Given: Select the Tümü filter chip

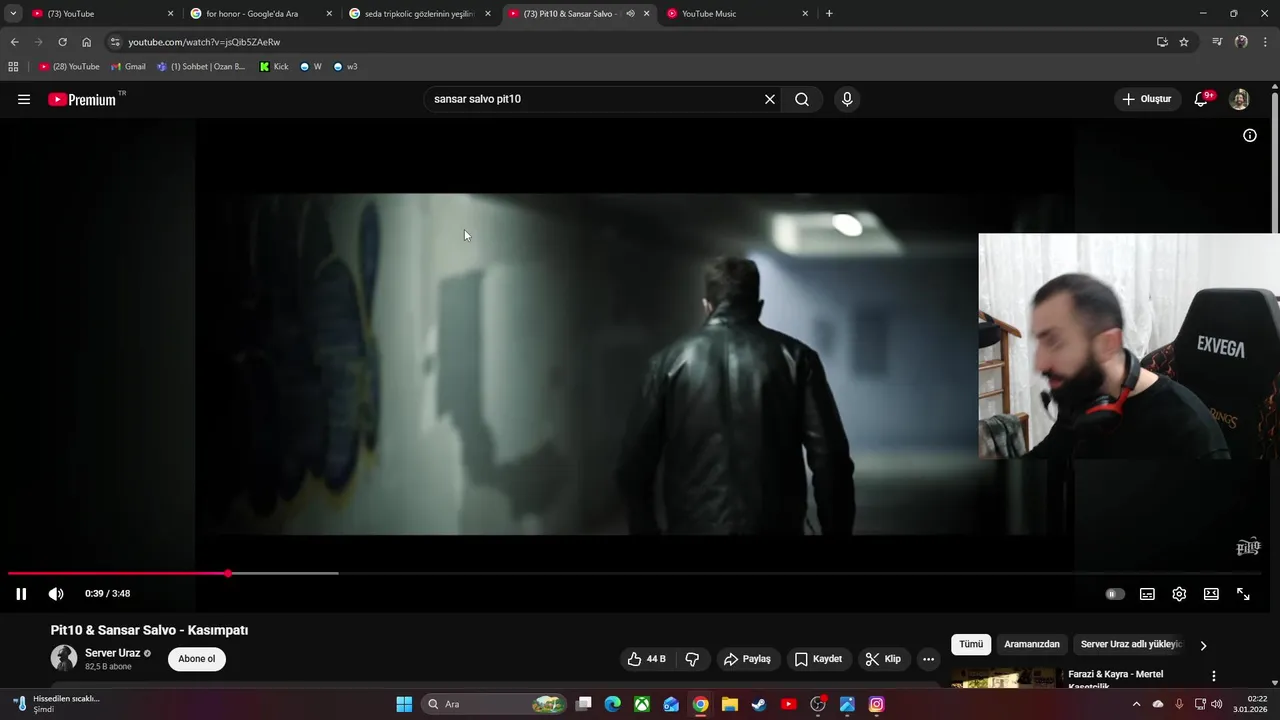Looking at the screenshot, I should point(971,644).
